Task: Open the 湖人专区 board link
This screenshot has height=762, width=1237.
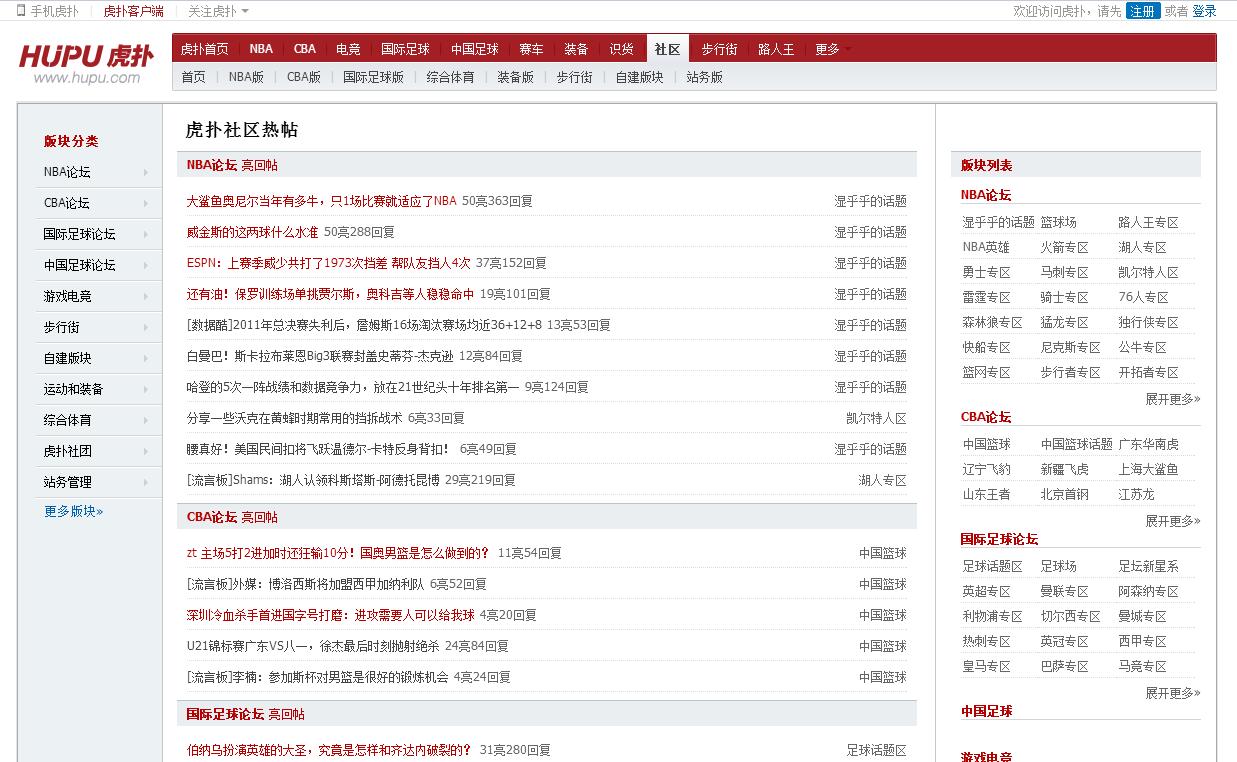Action: (1142, 247)
